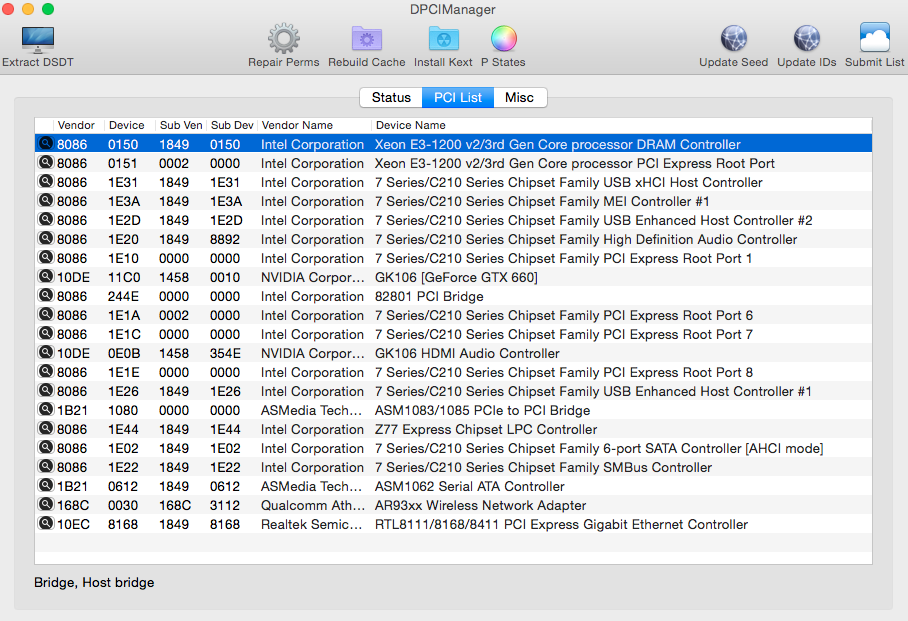
Task: Click Rebuild Cache folder icon
Action: tap(367, 39)
